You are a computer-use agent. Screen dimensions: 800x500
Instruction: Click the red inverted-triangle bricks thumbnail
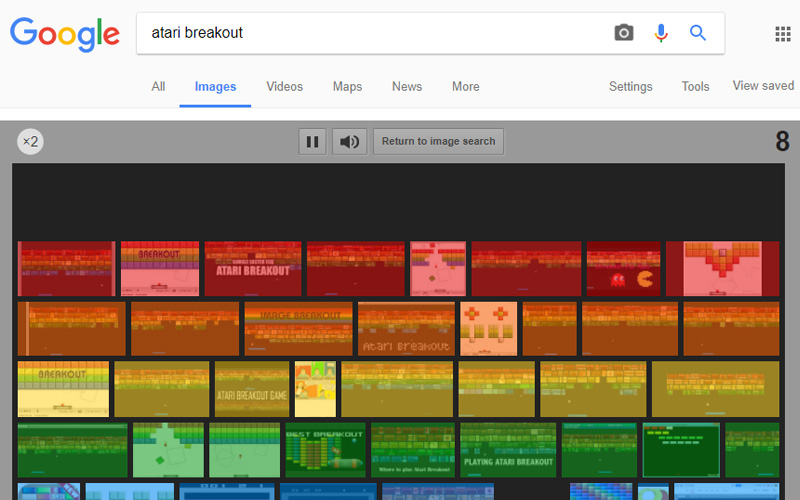tap(722, 268)
